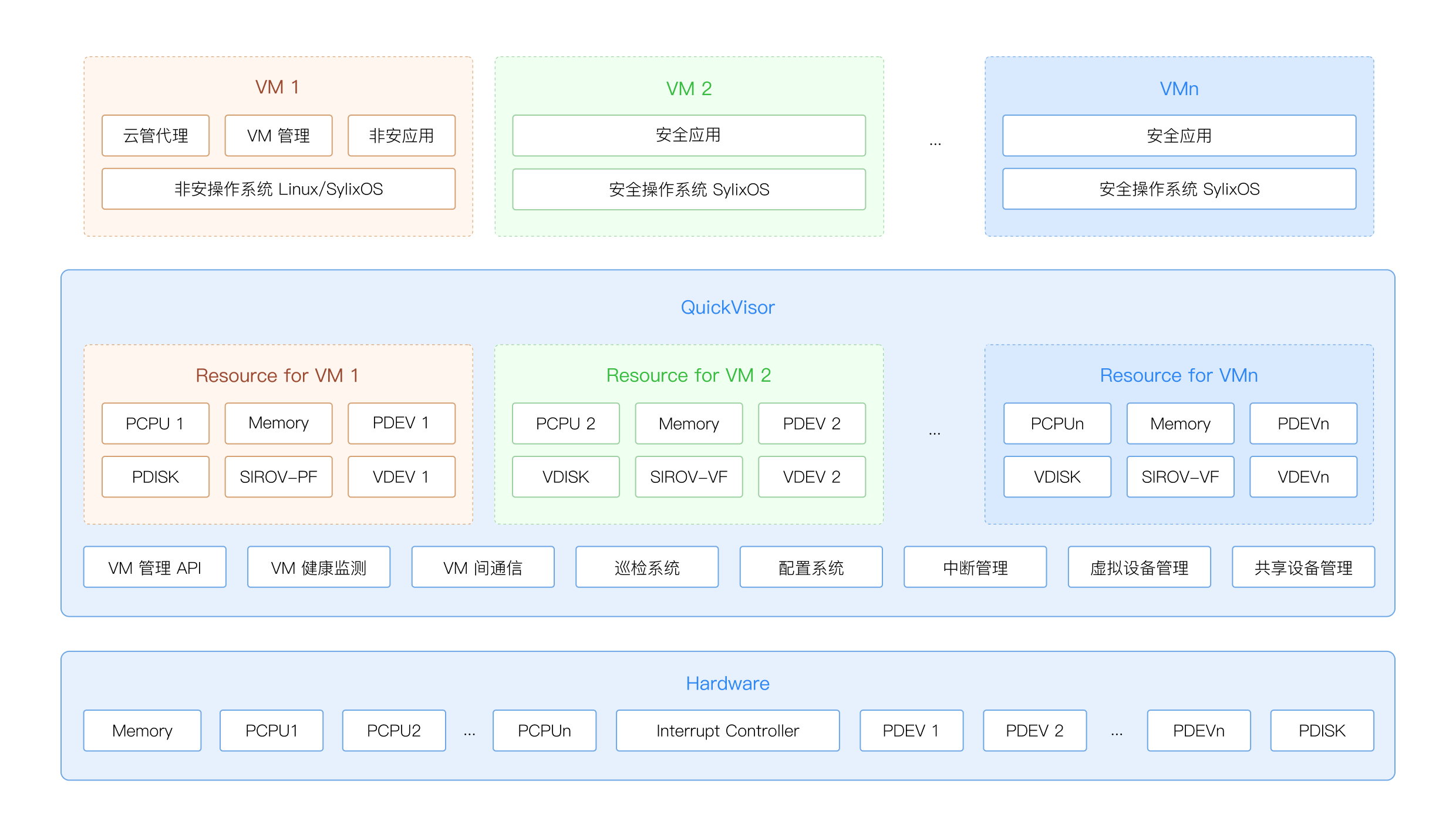Viewport: 1456px width, 837px height.
Task: Click the Interrupt Controller box
Action: 728,731
